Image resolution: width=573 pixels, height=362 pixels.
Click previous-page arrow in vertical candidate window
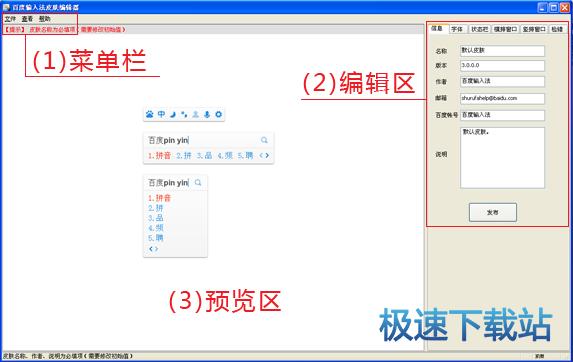click(151, 249)
